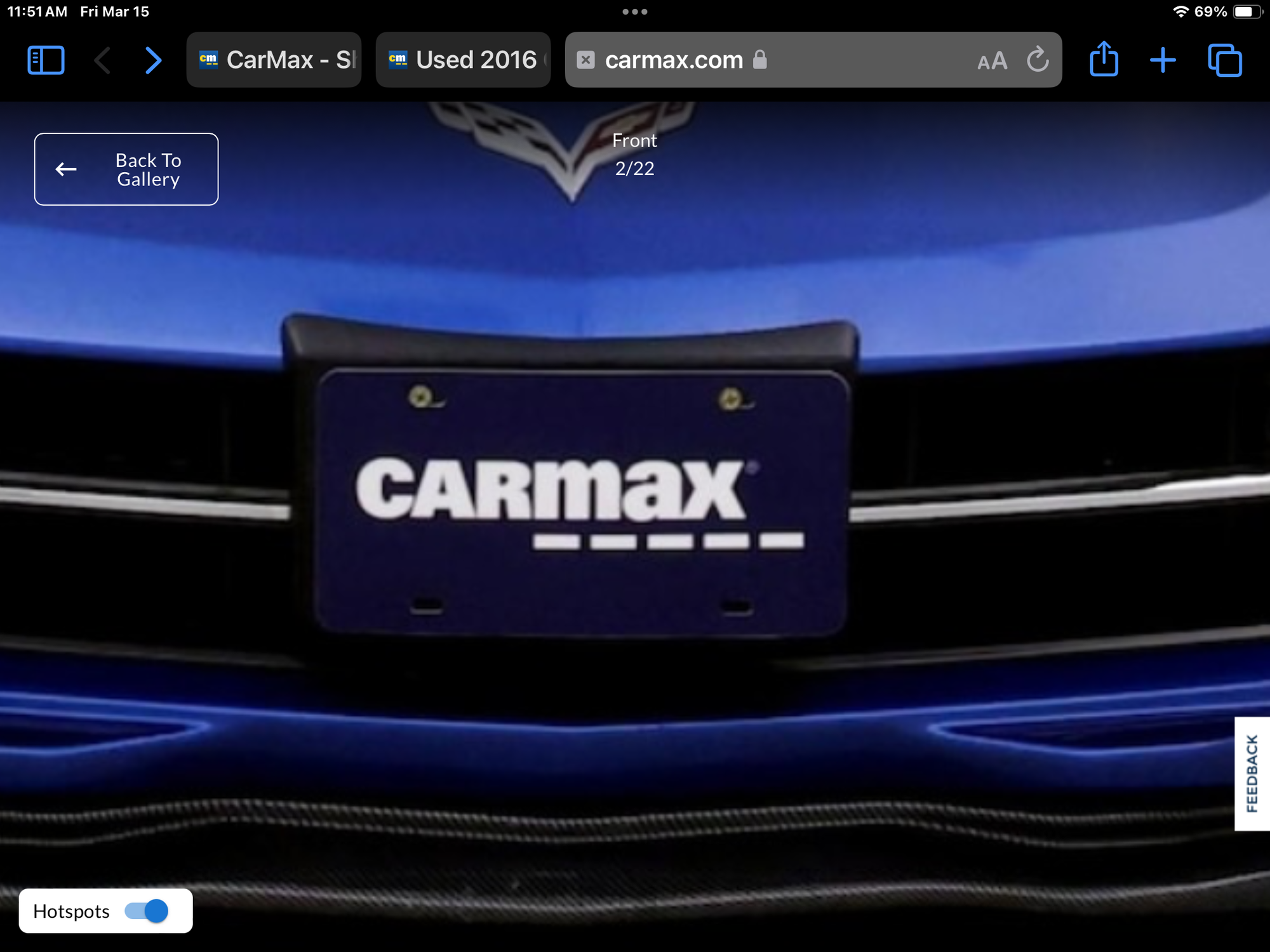Open the AA page settings menu
The width and height of the screenshot is (1270, 952).
pos(990,60)
